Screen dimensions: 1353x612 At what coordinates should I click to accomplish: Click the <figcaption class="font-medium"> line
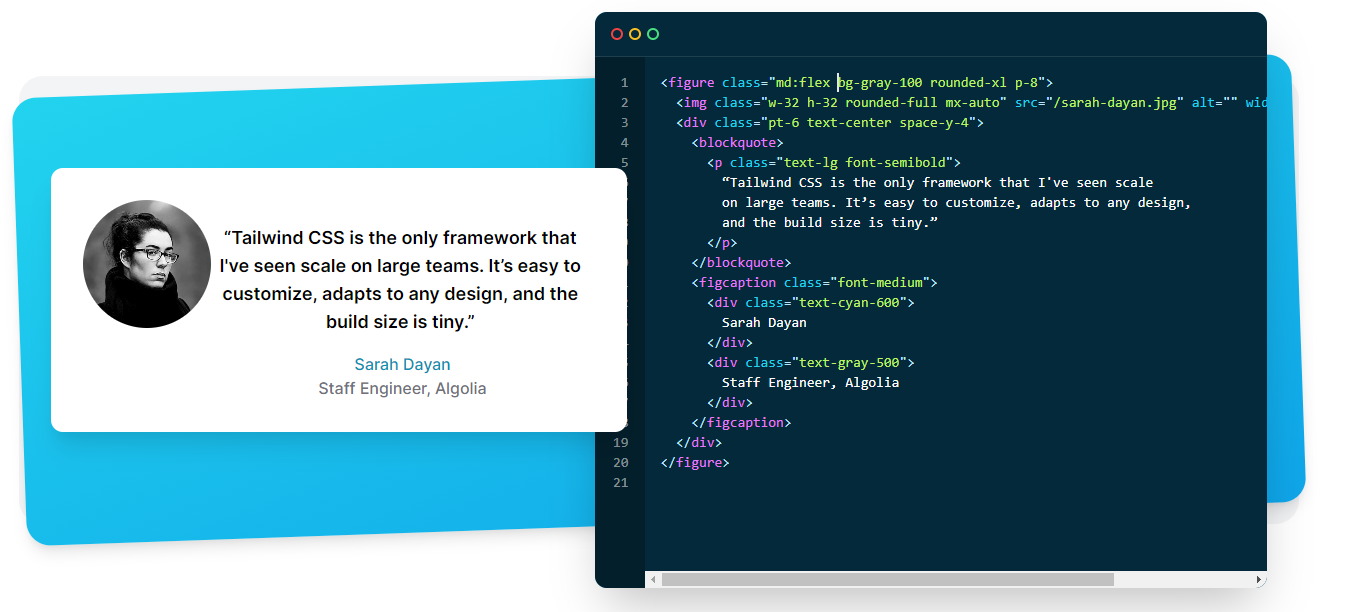click(814, 283)
